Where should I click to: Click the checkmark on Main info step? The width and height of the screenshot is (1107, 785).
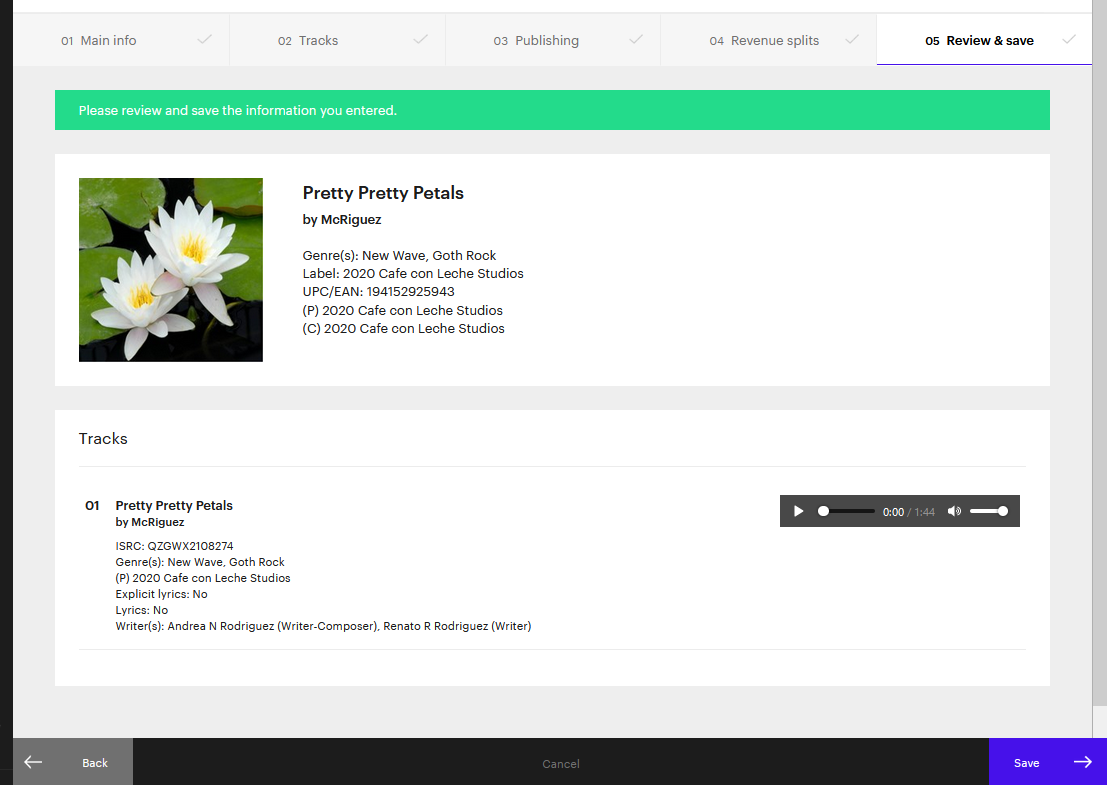pyautogui.click(x=205, y=40)
